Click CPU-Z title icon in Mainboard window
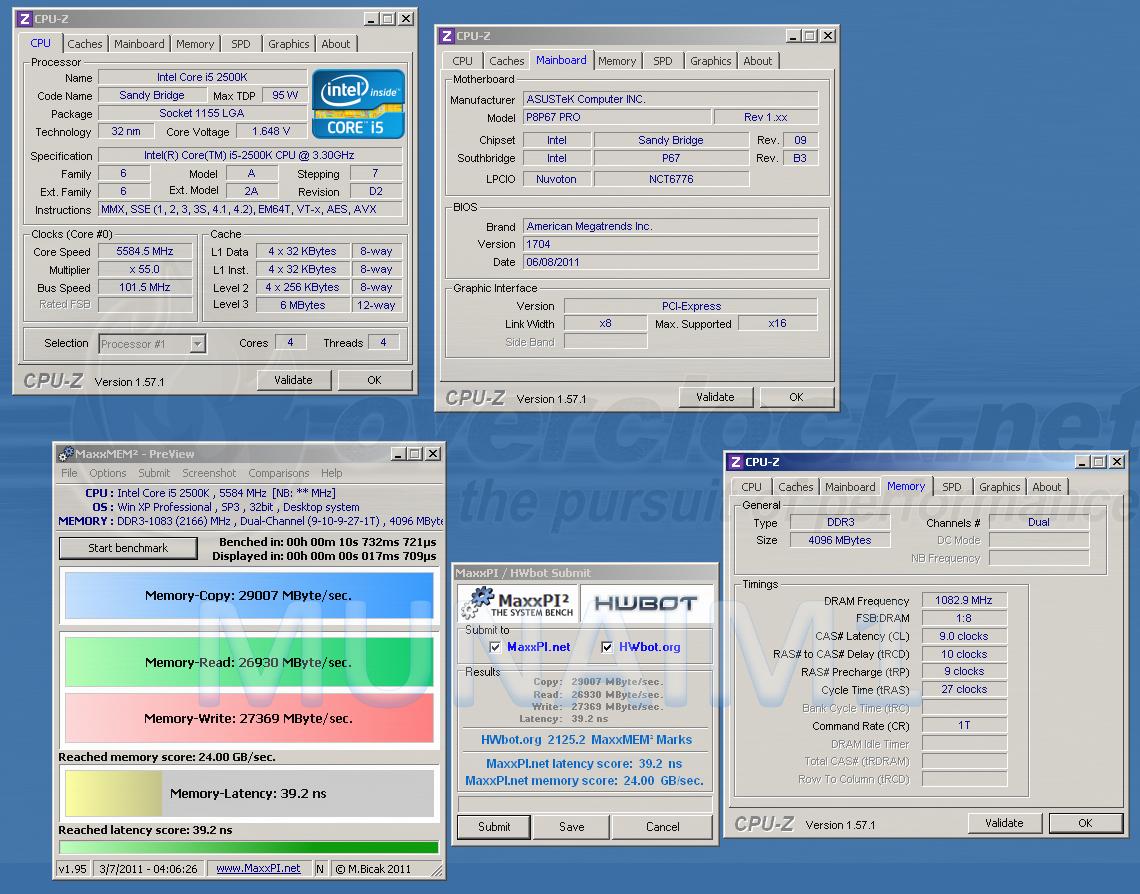 446,36
